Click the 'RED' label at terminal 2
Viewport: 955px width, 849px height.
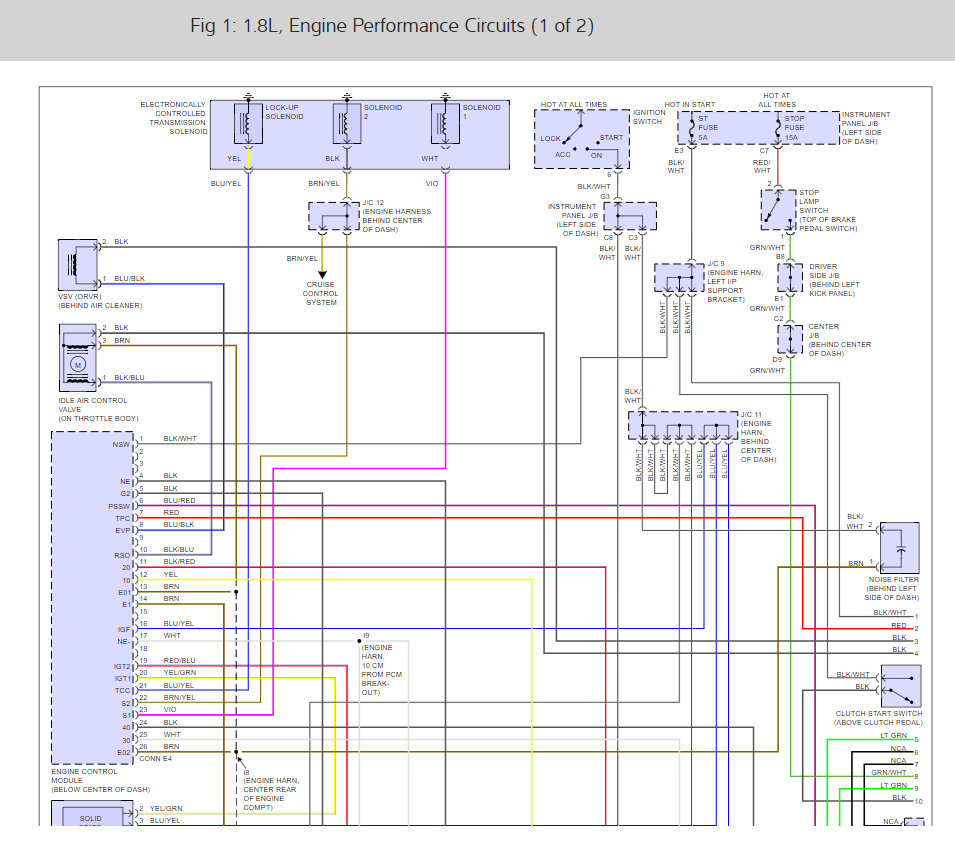pos(899,625)
